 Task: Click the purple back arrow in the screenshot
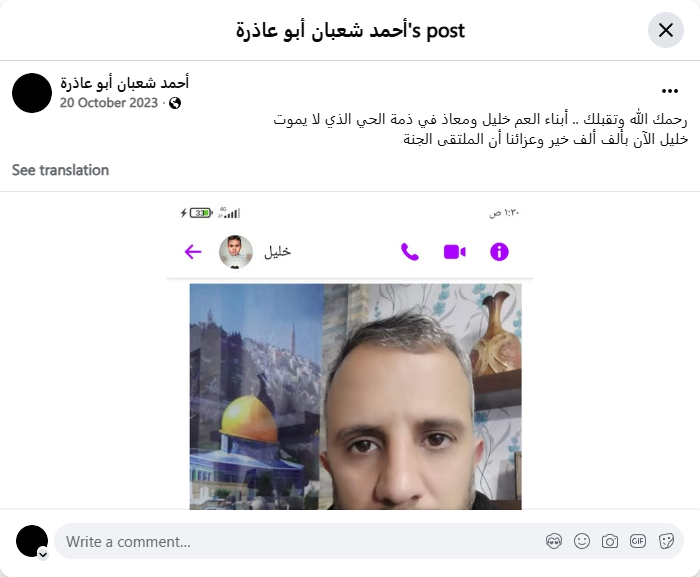193,252
